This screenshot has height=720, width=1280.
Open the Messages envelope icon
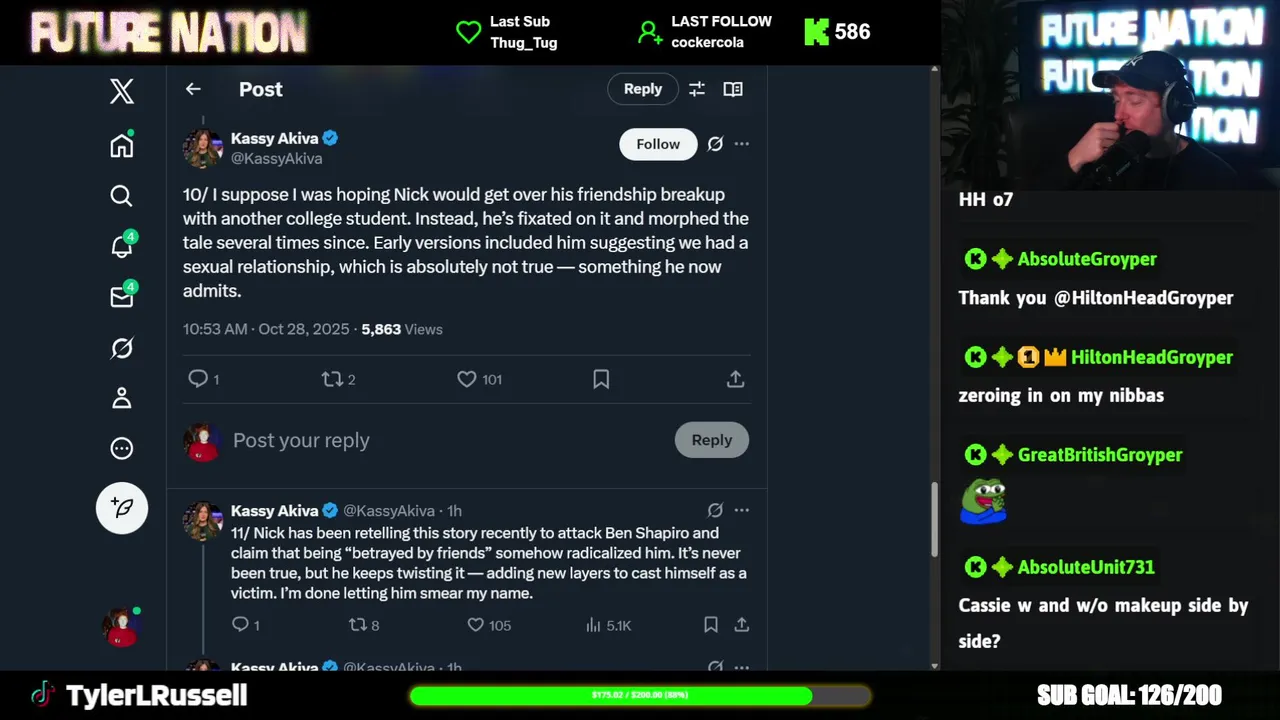click(x=122, y=297)
